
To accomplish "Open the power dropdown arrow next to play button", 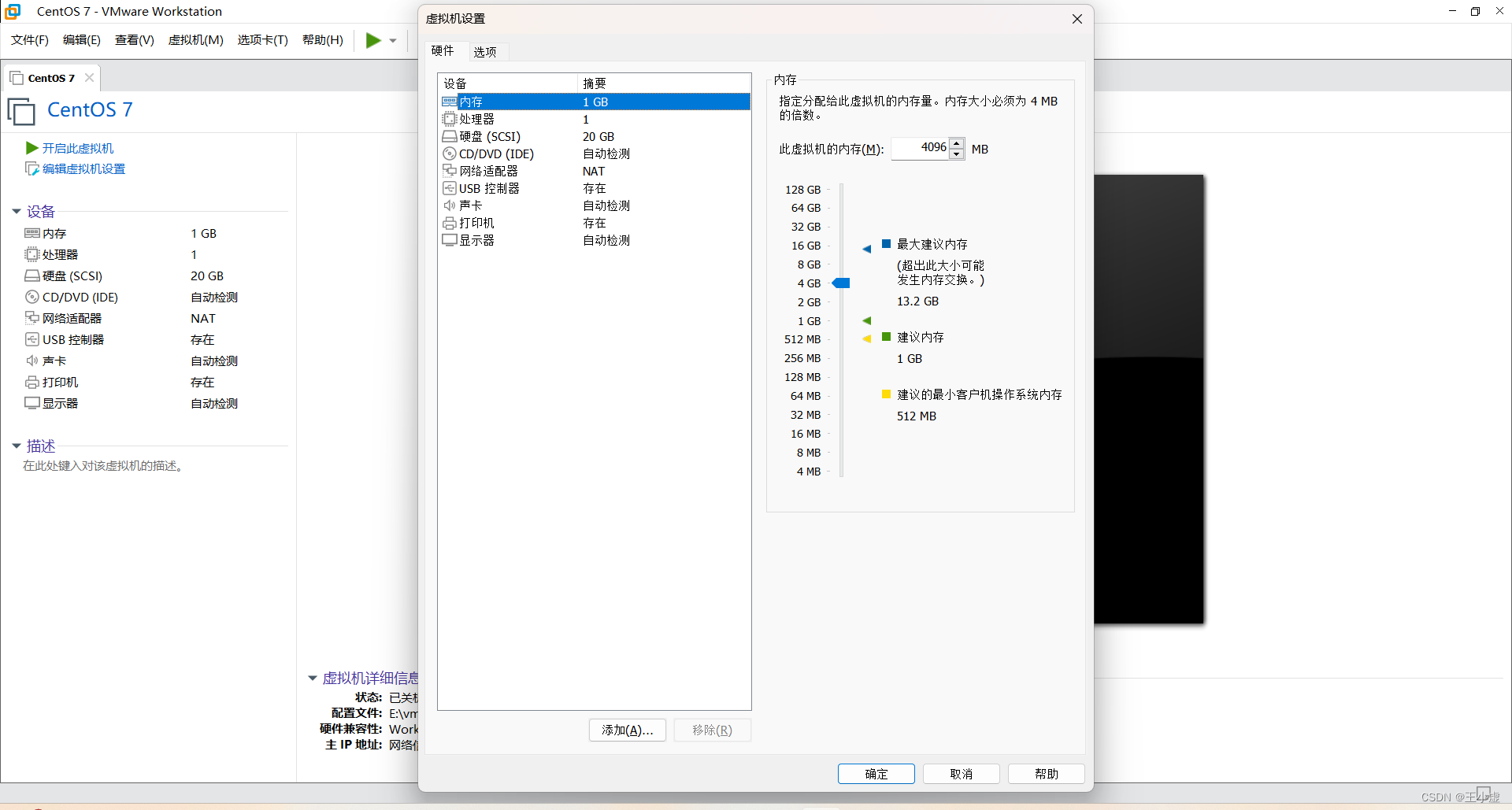I will [393, 41].
